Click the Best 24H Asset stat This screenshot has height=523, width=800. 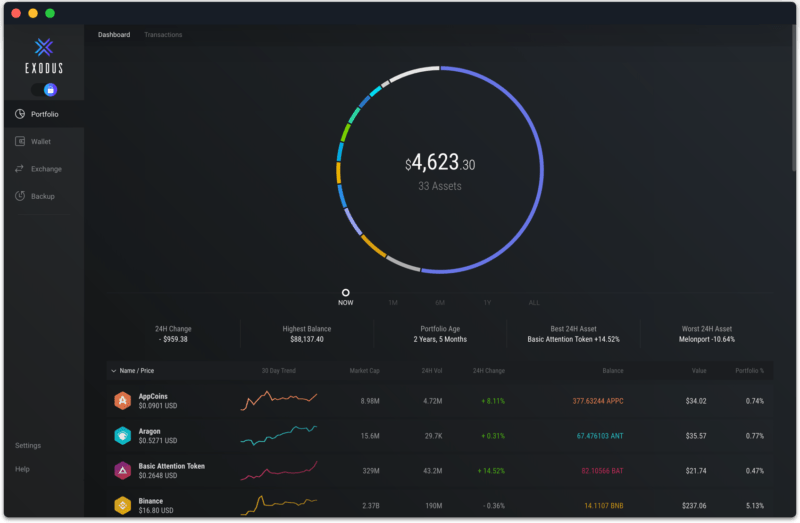(x=573, y=334)
